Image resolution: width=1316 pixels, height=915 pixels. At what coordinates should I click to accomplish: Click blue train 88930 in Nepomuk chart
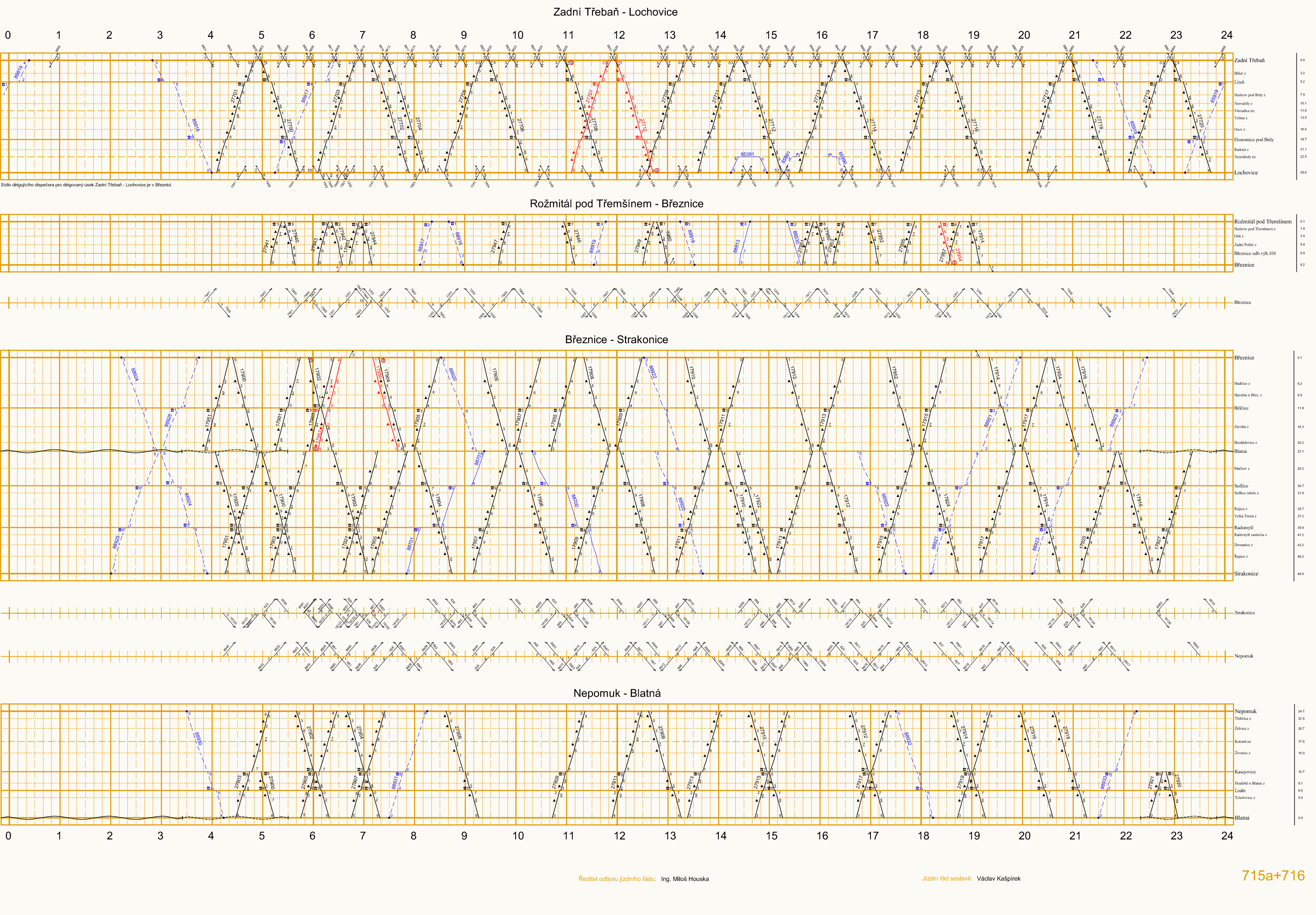coord(198,738)
